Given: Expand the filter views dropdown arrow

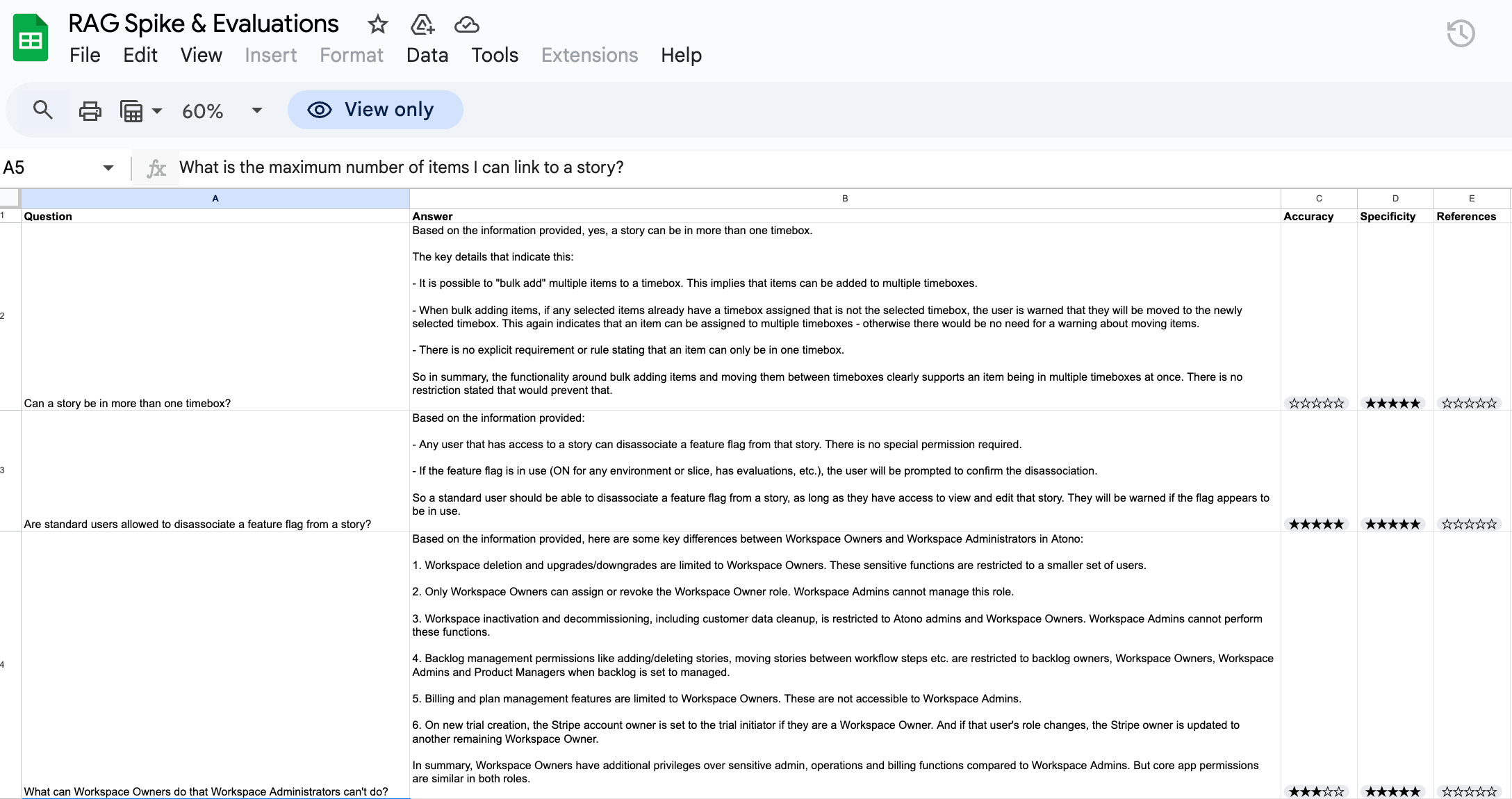Looking at the screenshot, I should (x=157, y=110).
